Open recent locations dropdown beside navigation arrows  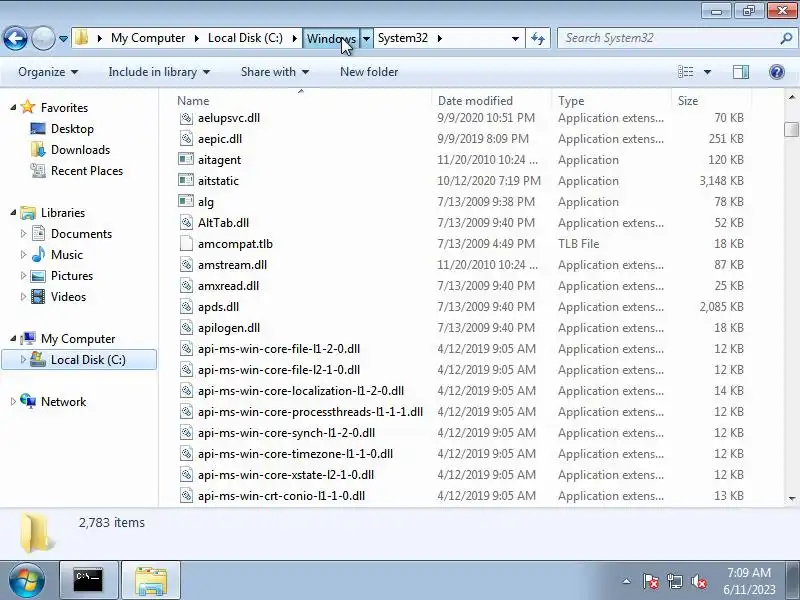coord(63,39)
